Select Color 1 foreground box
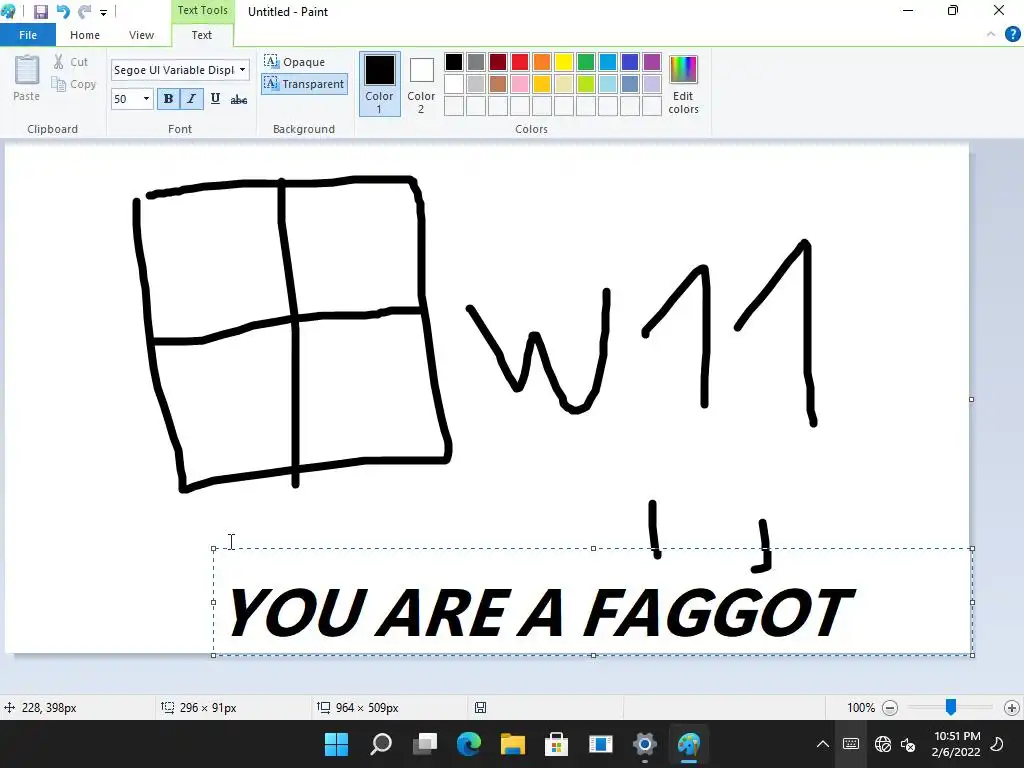 (x=379, y=84)
